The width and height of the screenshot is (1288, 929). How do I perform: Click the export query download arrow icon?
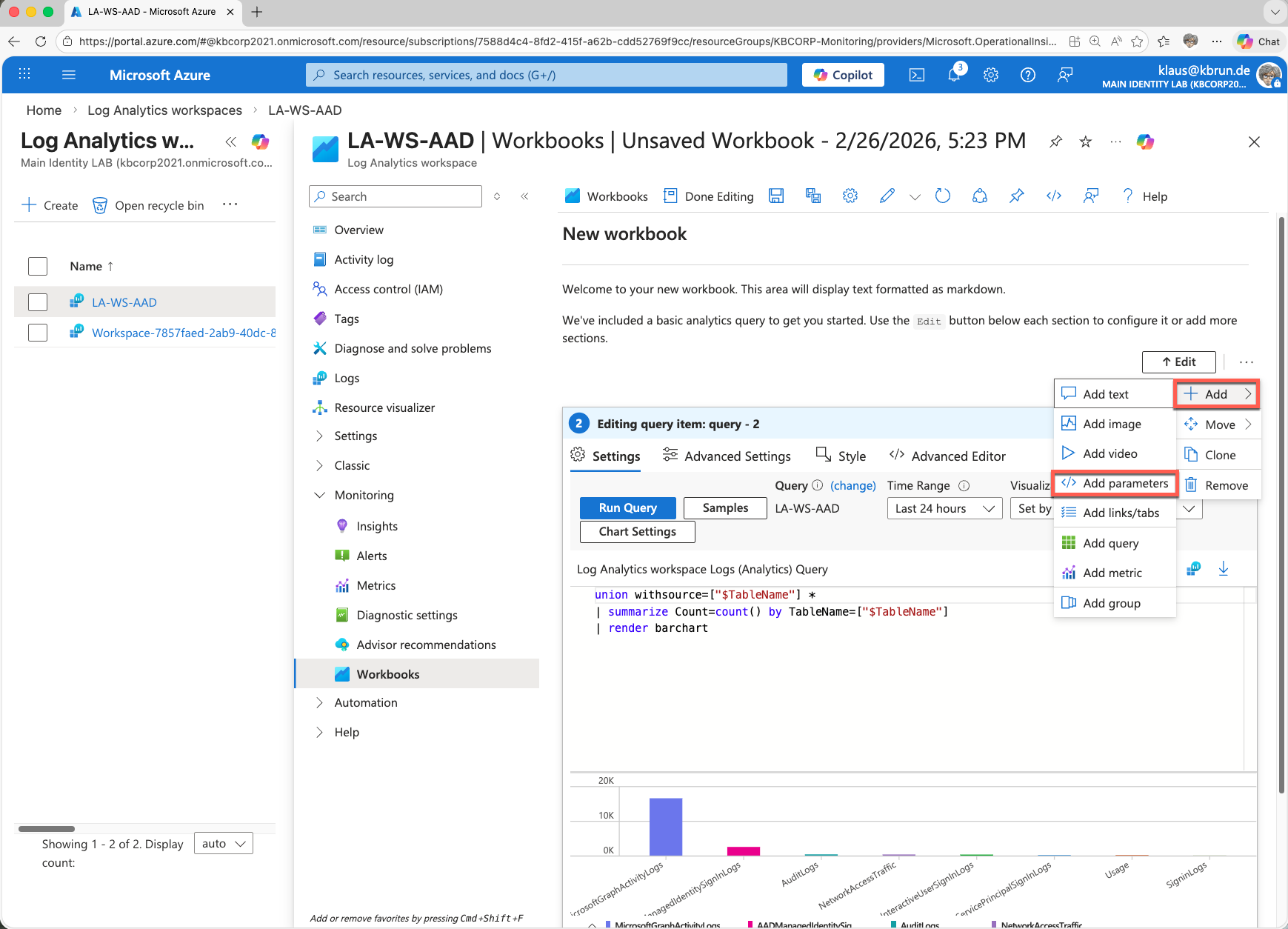[1223, 569]
